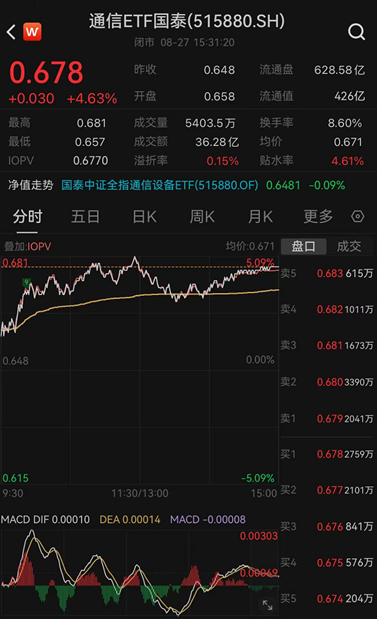Tap the current price 0.678

pos(46,73)
